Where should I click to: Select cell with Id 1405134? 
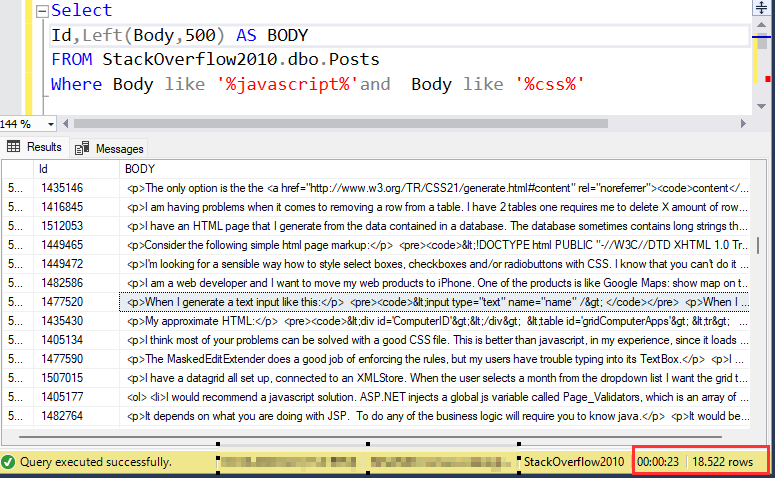(x=77, y=340)
